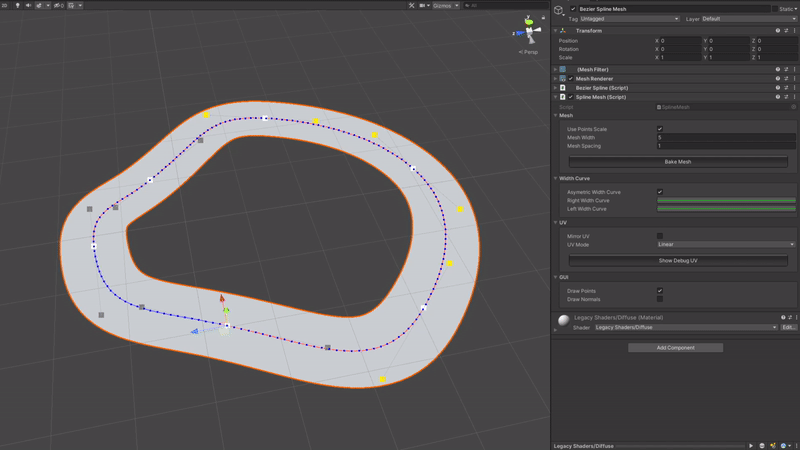Enable the Draw Normals checkbox

click(x=660, y=299)
